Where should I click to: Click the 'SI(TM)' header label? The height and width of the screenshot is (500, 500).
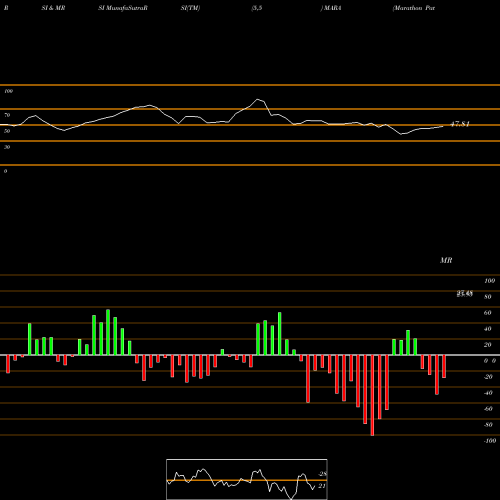tap(190, 8)
